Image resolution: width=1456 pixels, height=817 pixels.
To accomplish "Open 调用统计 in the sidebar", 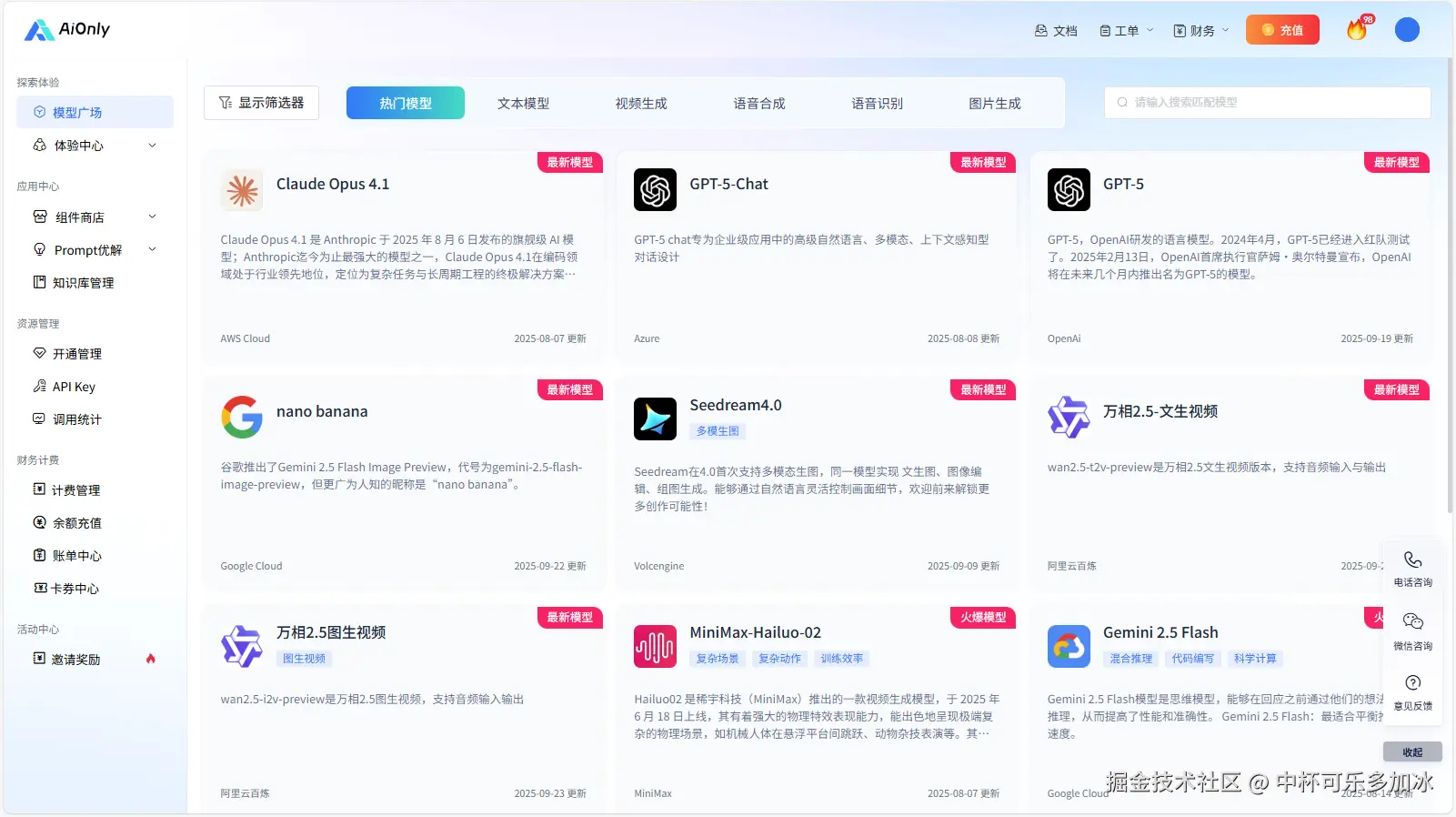I will (x=95, y=419).
